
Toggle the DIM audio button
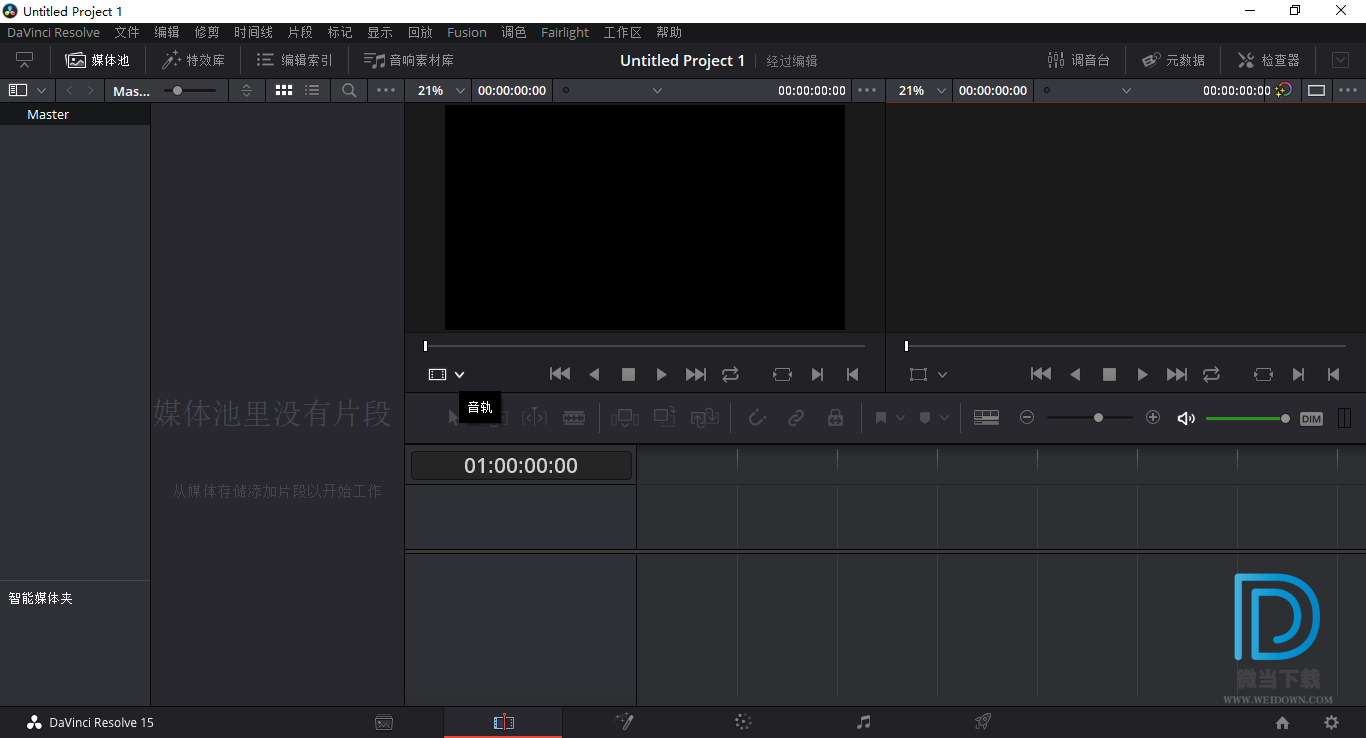[x=1311, y=418]
